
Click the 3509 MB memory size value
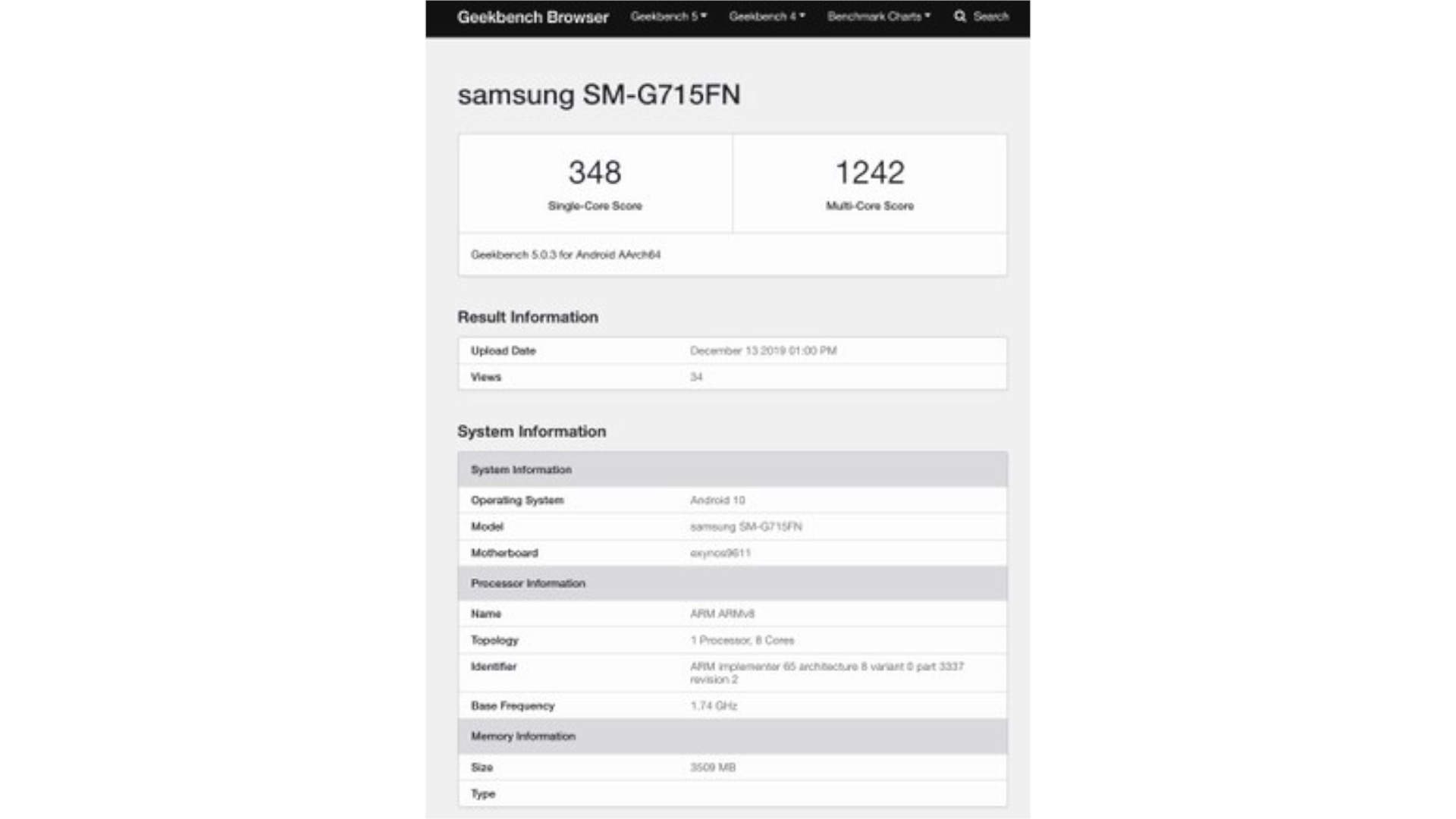[713, 767]
